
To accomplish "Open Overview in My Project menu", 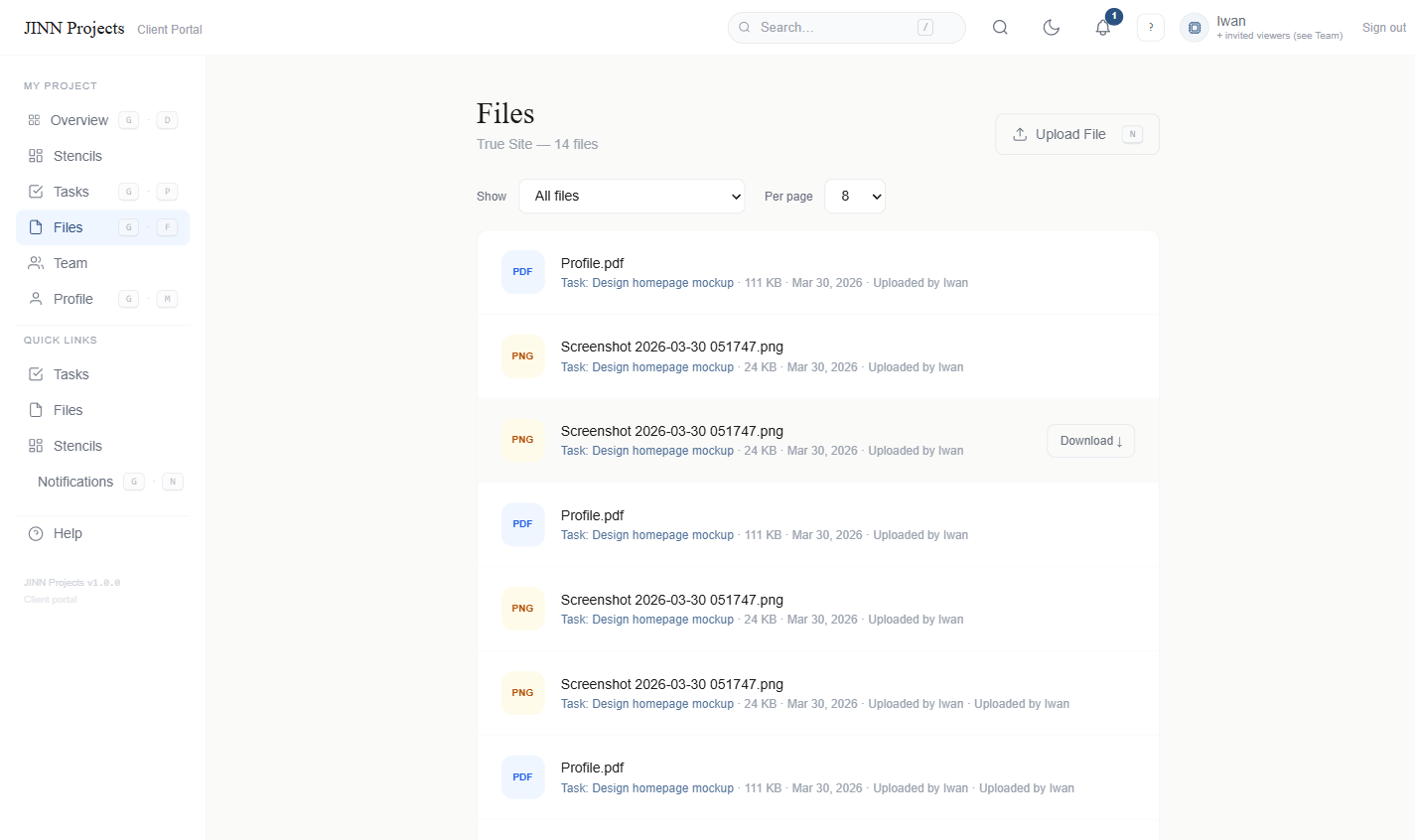I will (102, 120).
